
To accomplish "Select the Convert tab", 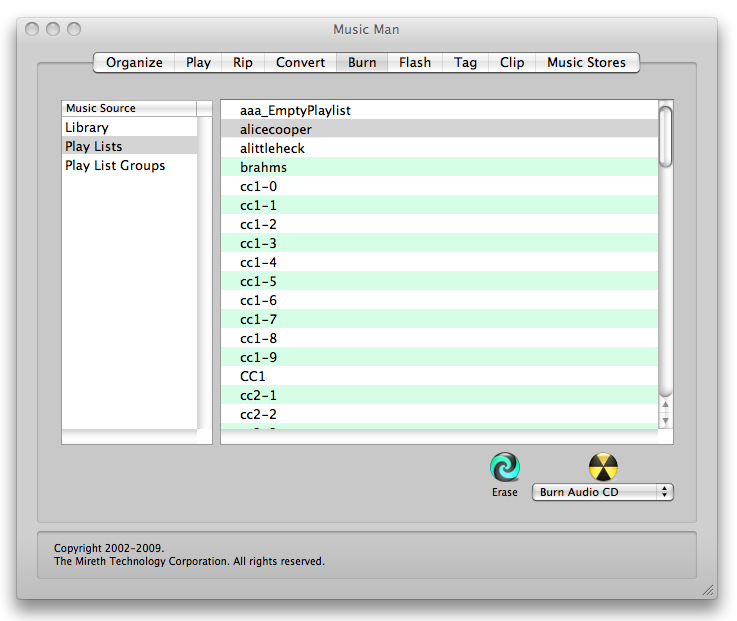I will tap(300, 62).
